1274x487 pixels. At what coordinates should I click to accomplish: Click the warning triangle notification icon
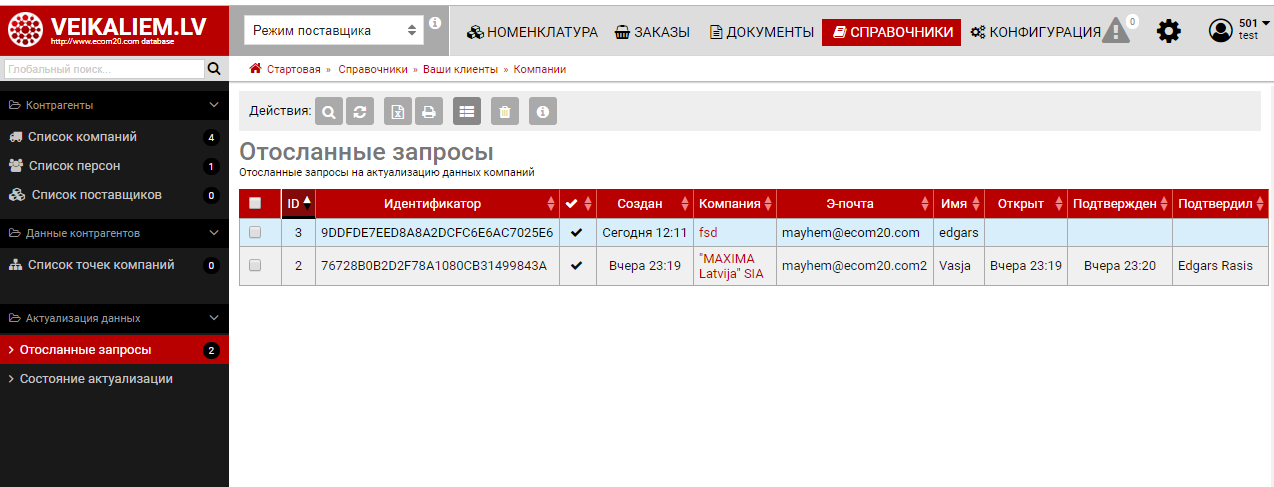[1116, 32]
